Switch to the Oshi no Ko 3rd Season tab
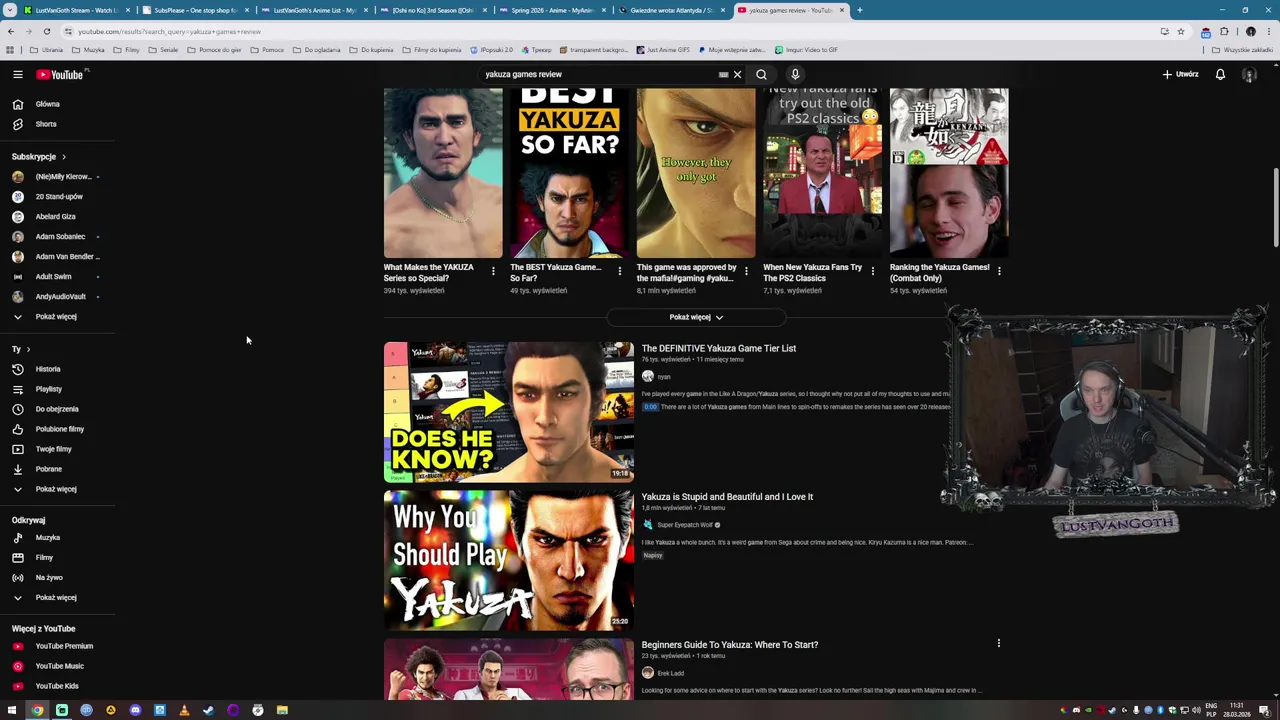 [431, 10]
